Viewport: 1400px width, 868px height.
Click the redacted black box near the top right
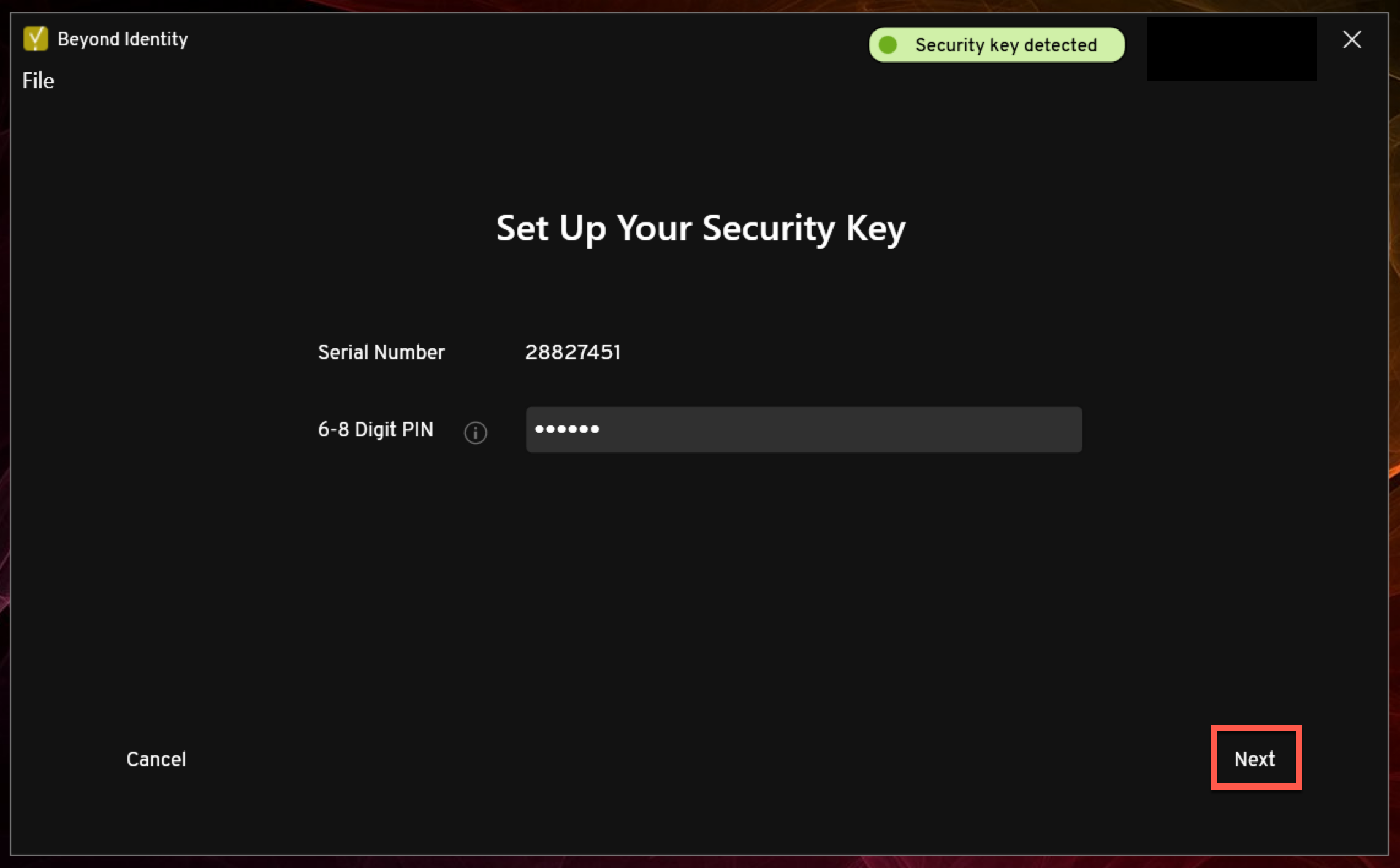tap(1231, 49)
